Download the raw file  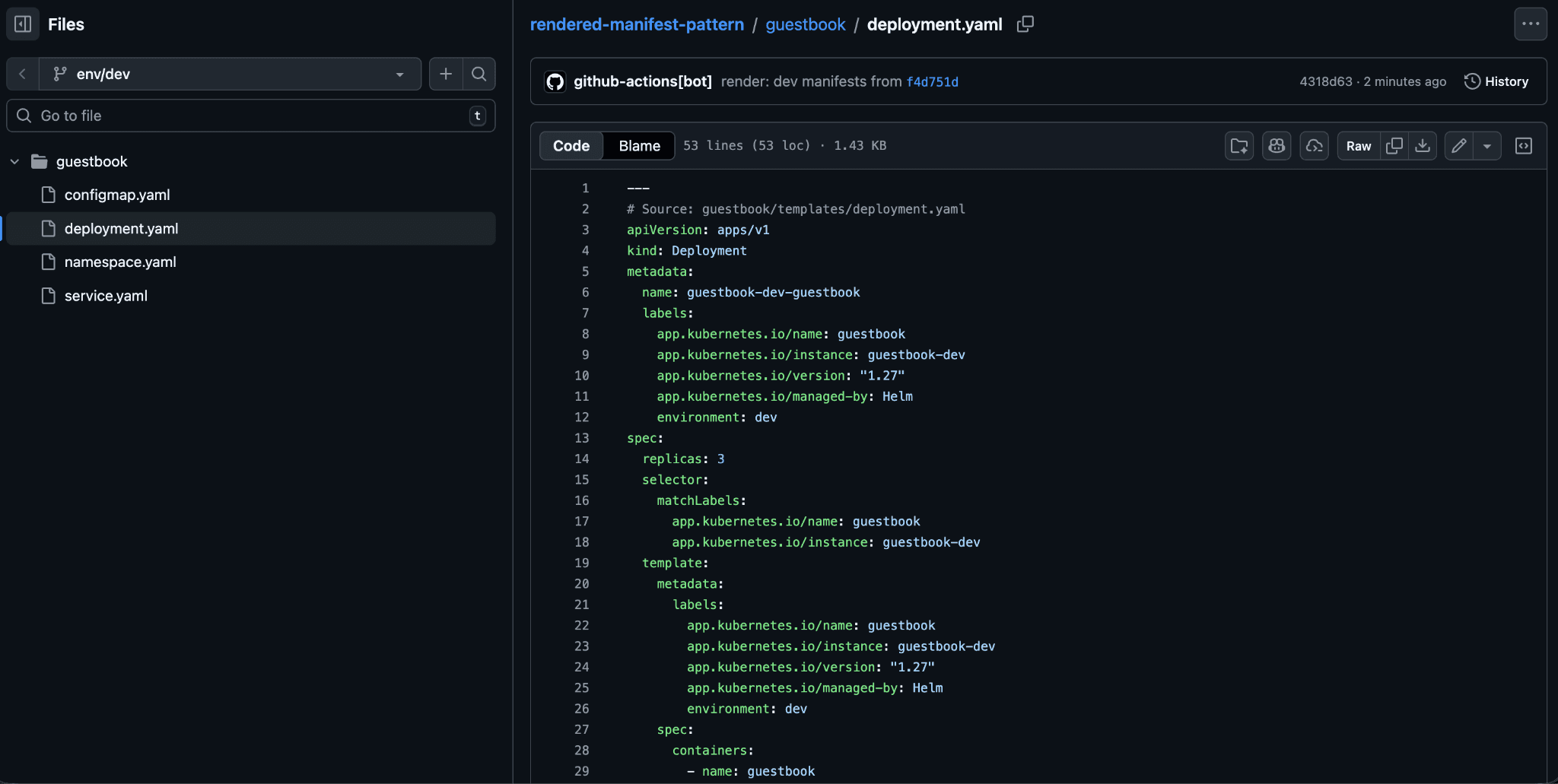1423,145
